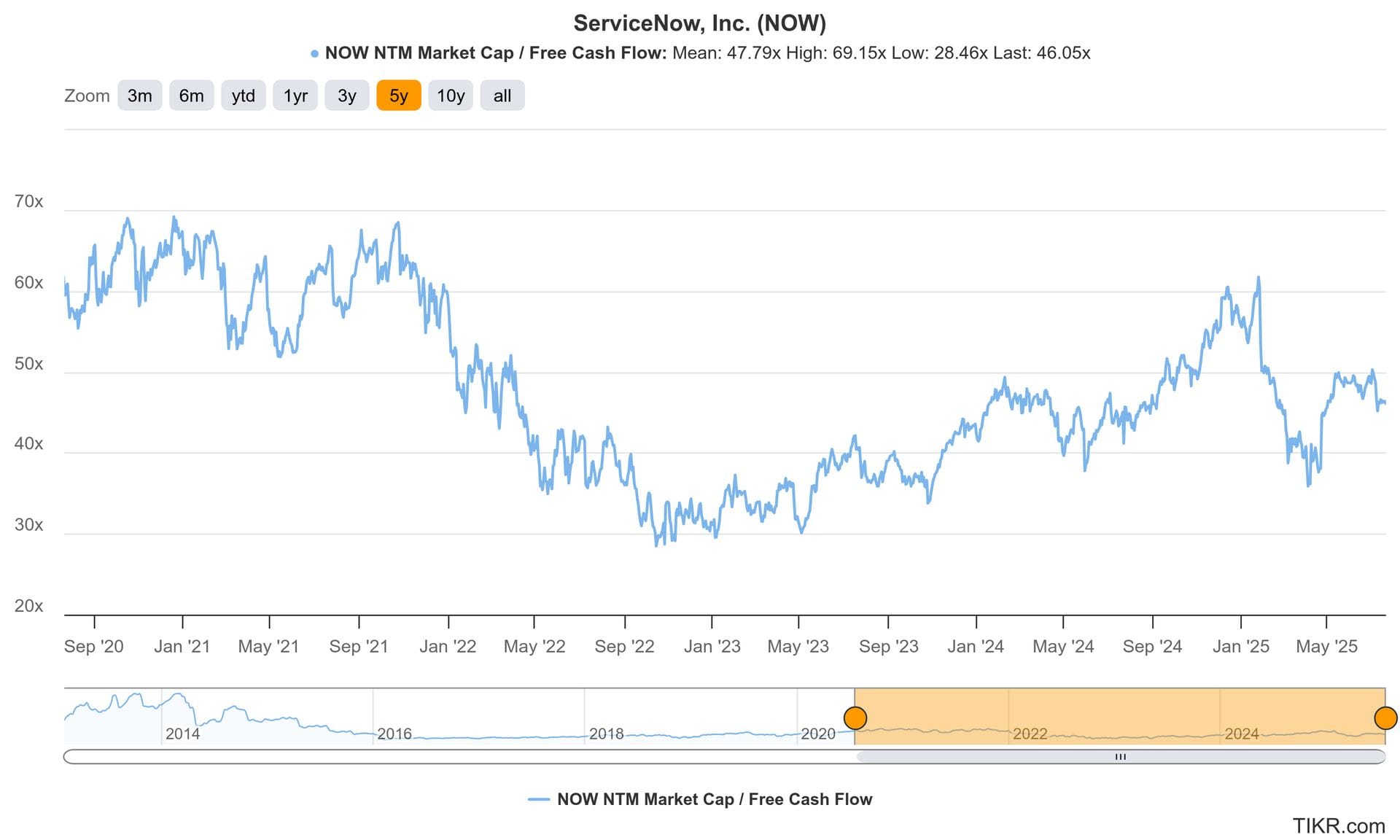
Task: Open the TIKR.com credit link
Action: click(x=1339, y=826)
